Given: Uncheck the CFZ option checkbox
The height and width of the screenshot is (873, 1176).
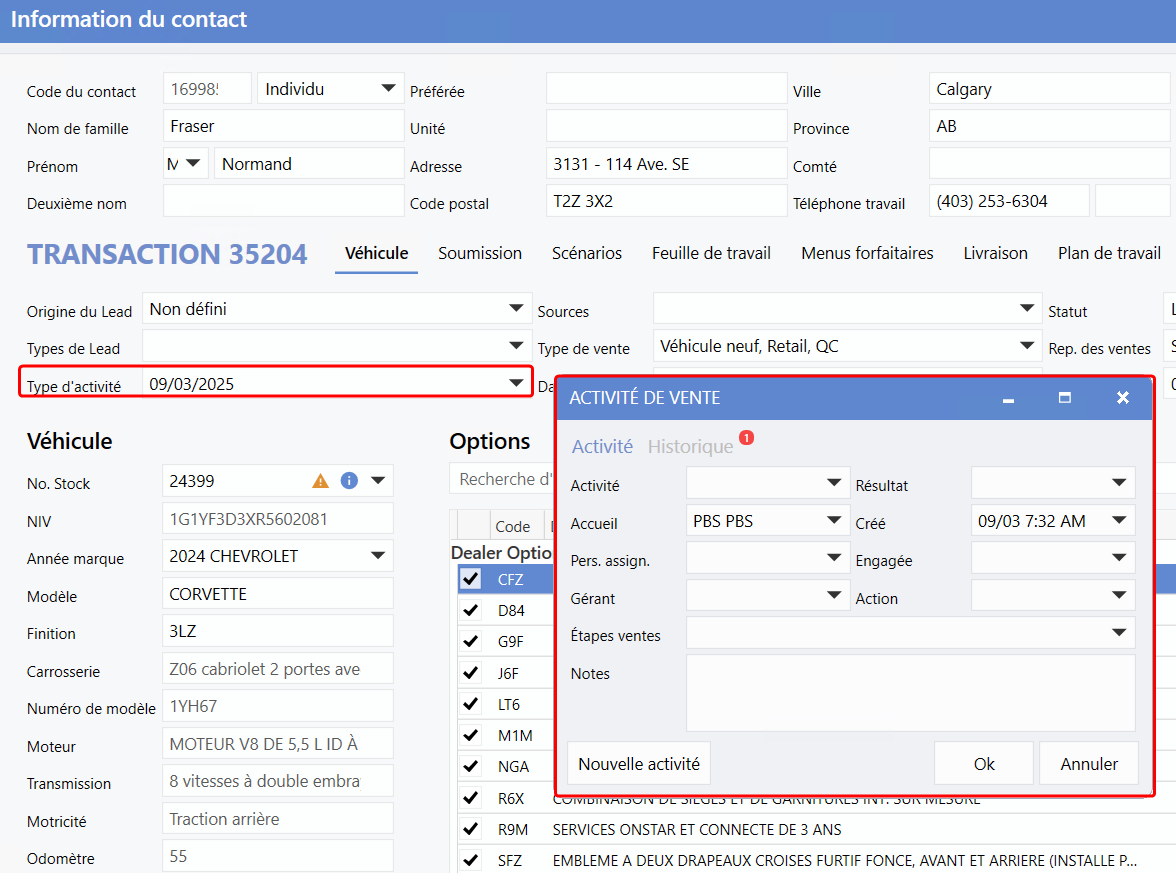Looking at the screenshot, I should pos(471,579).
